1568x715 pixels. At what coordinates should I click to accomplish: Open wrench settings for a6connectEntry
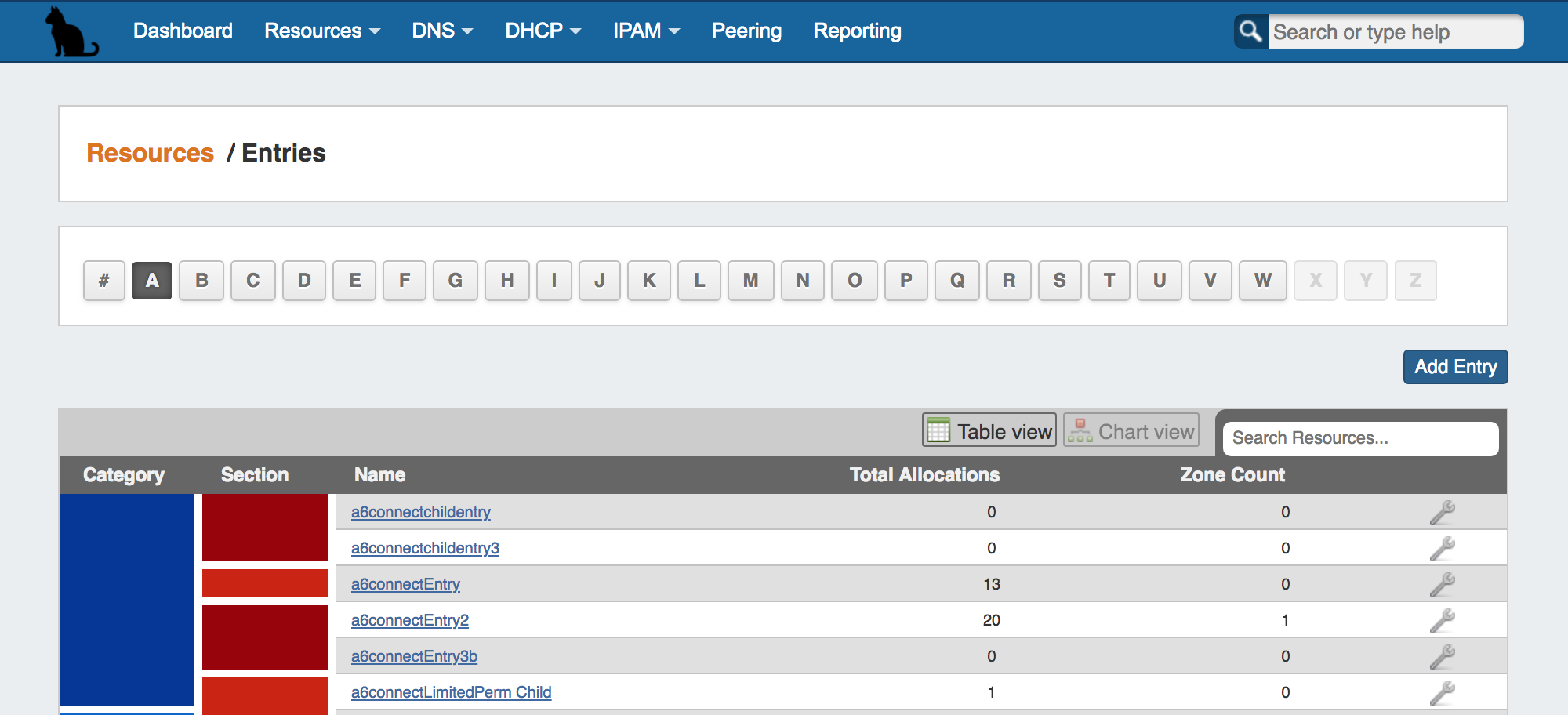[x=1442, y=585]
